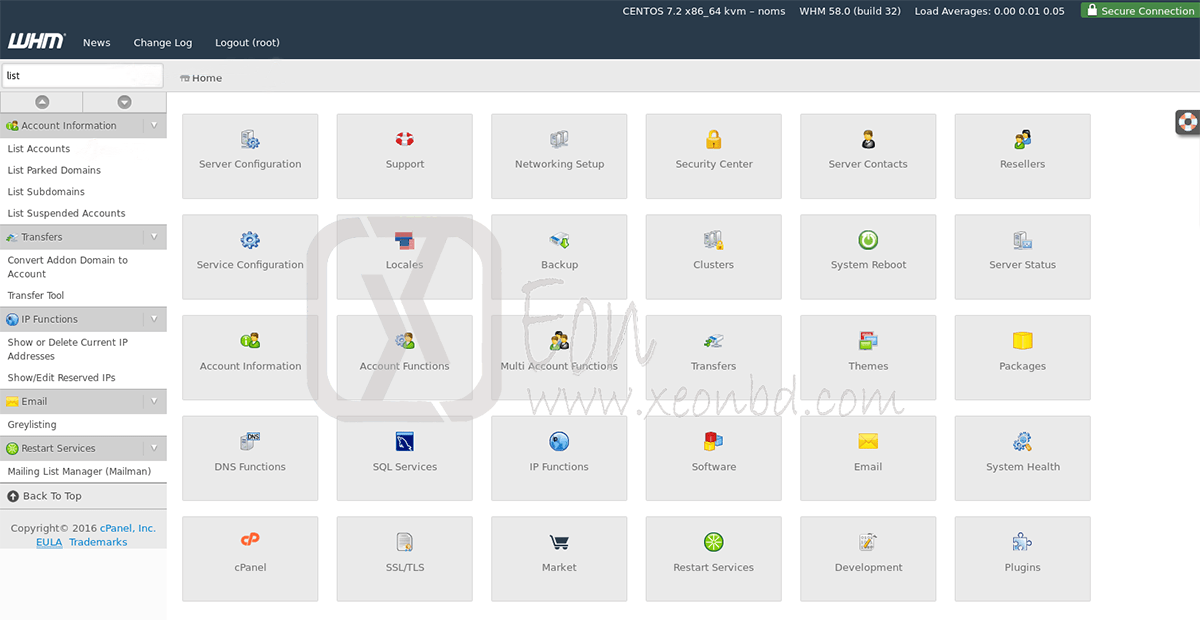Collapse the Account Information sidebar section
This screenshot has height=620, width=1200.
pos(152,125)
